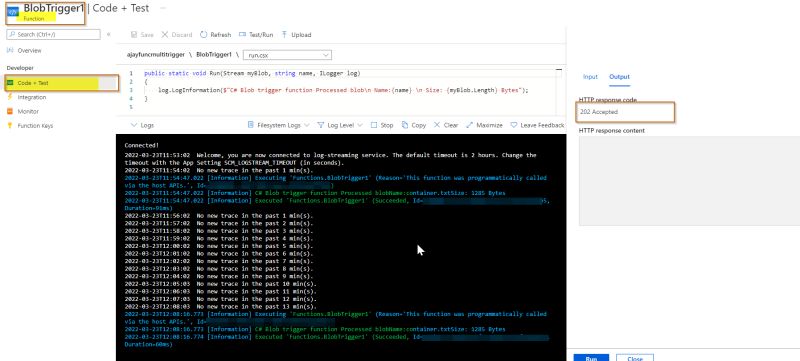Open the Log Level filter dropdown

[x=340, y=125]
